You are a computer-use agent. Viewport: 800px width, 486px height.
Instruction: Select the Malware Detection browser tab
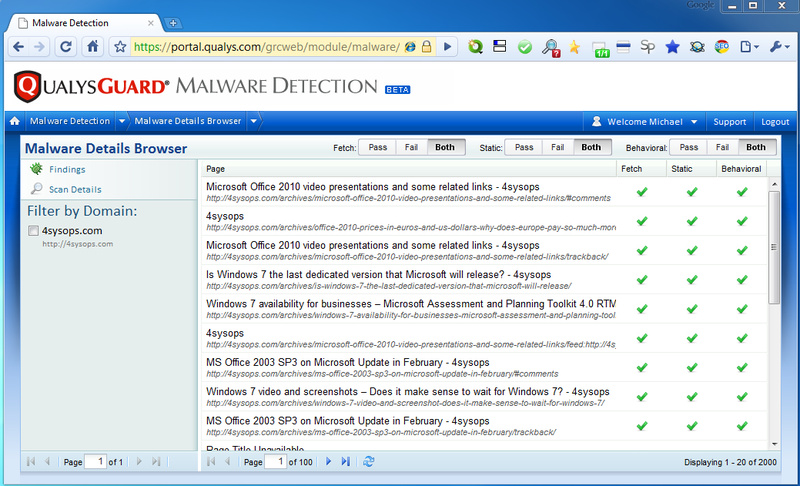[85, 23]
